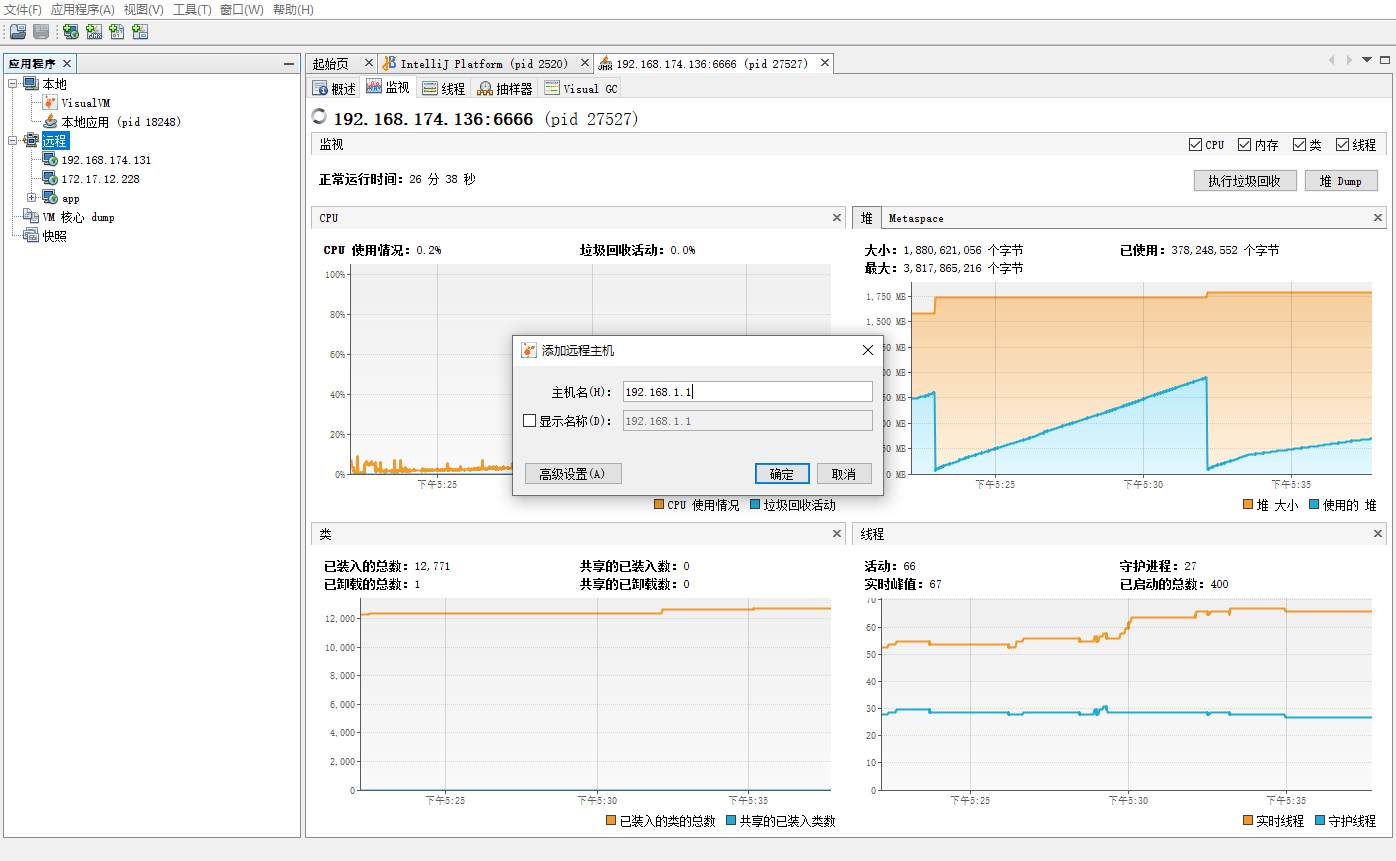
Task: Close the IntelliJ Platform tab
Action: coord(585,63)
